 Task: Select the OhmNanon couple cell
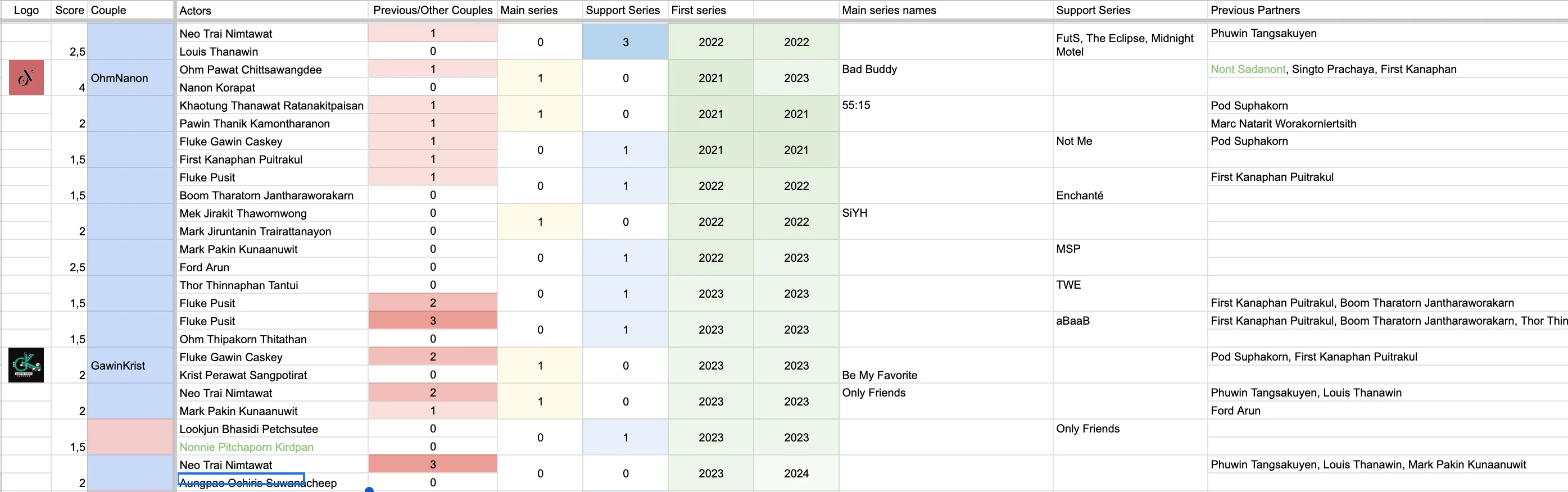[x=130, y=78]
